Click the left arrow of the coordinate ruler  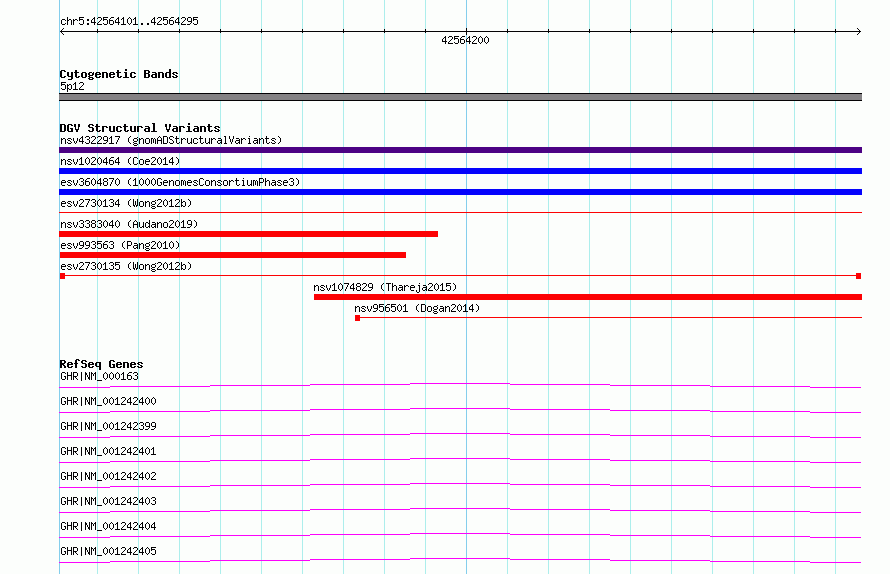(62, 31)
